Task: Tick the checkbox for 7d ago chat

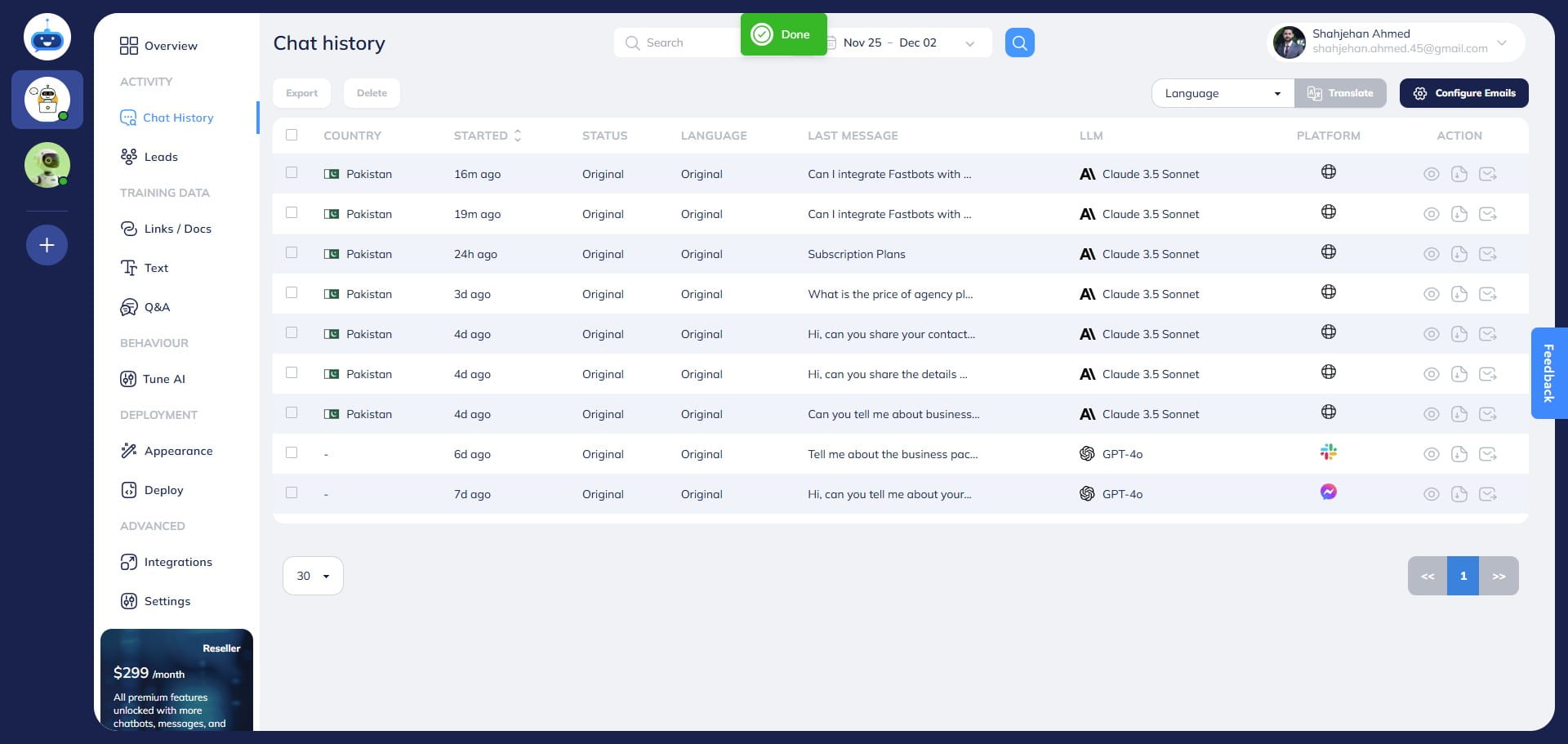Action: 292,493
